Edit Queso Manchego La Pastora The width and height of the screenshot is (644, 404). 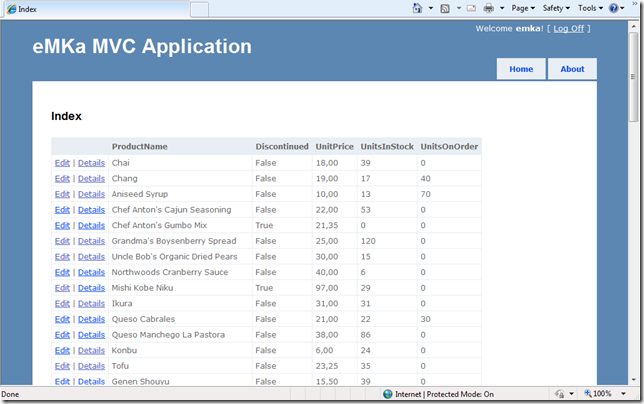click(62, 335)
